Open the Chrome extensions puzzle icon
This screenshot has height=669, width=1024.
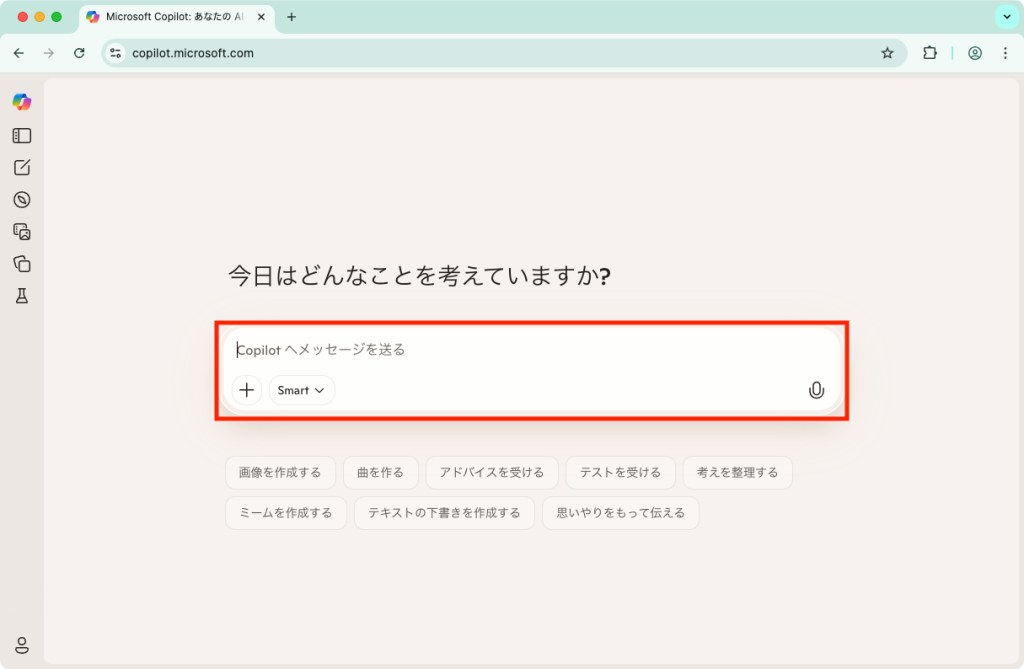click(930, 53)
